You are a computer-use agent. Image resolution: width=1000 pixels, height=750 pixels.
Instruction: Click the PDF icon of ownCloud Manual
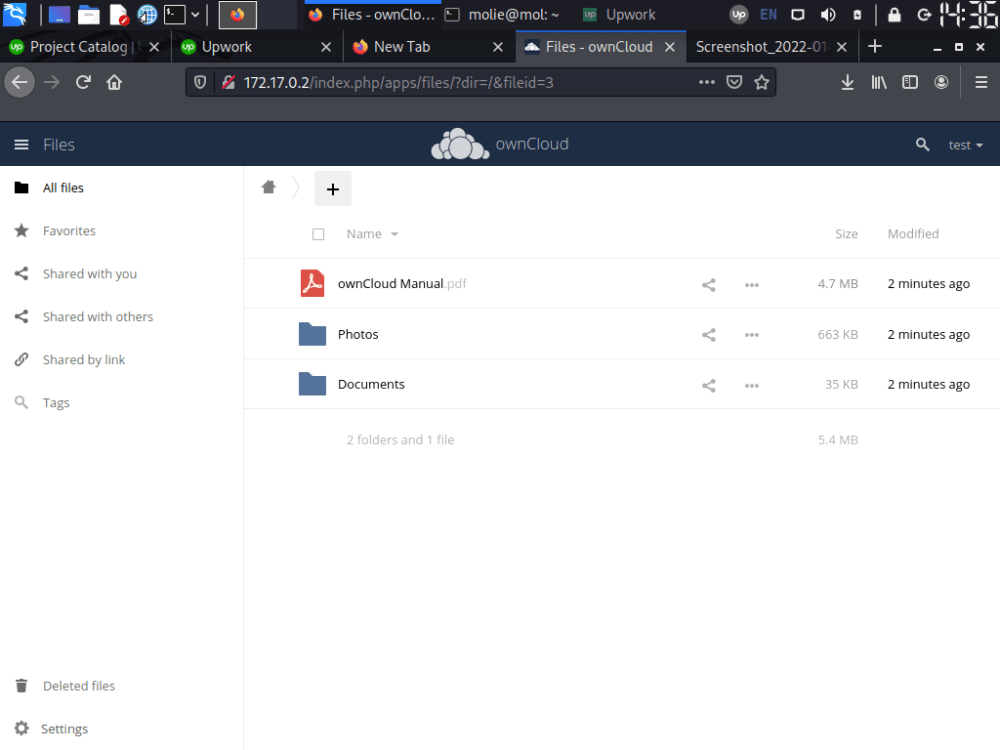[312, 283]
